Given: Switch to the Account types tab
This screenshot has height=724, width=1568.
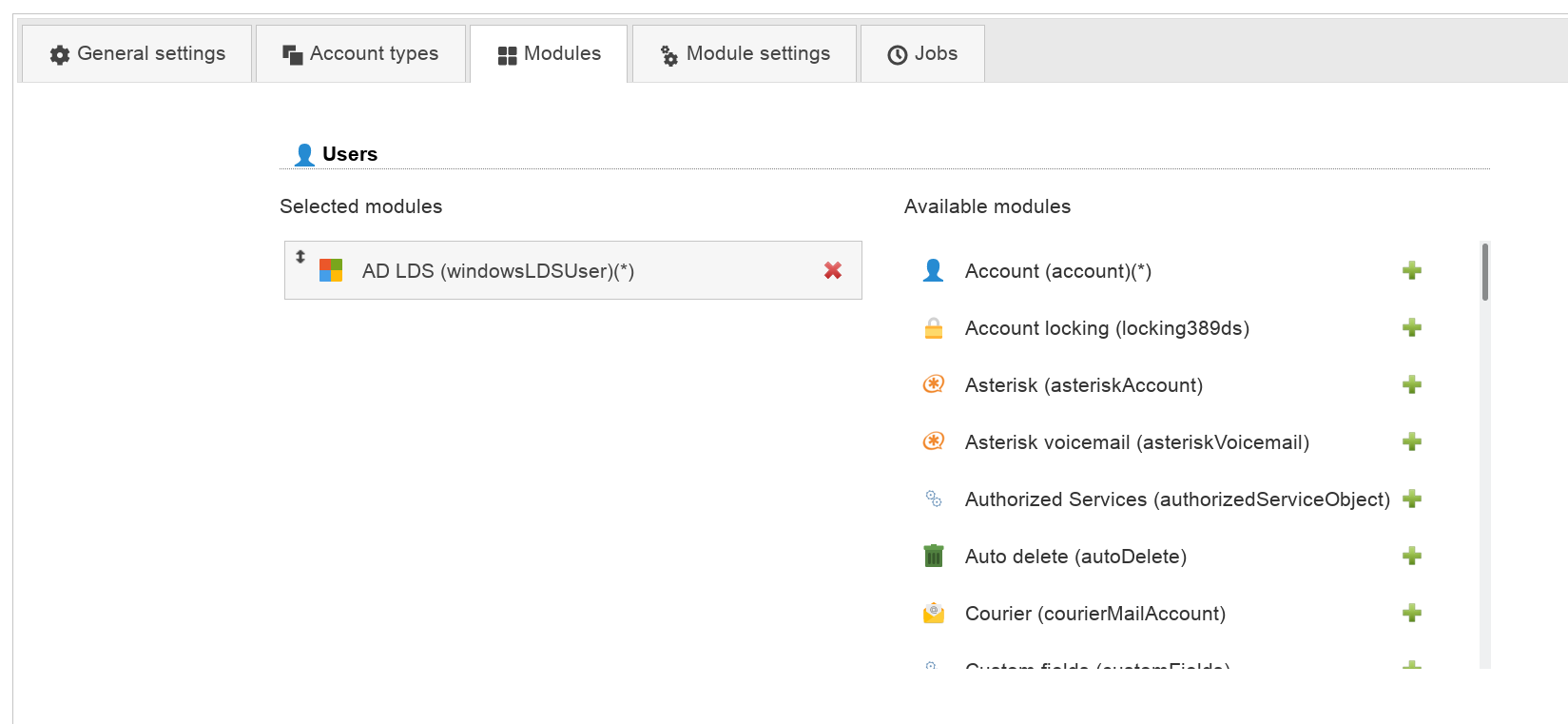Looking at the screenshot, I should pos(360,54).
